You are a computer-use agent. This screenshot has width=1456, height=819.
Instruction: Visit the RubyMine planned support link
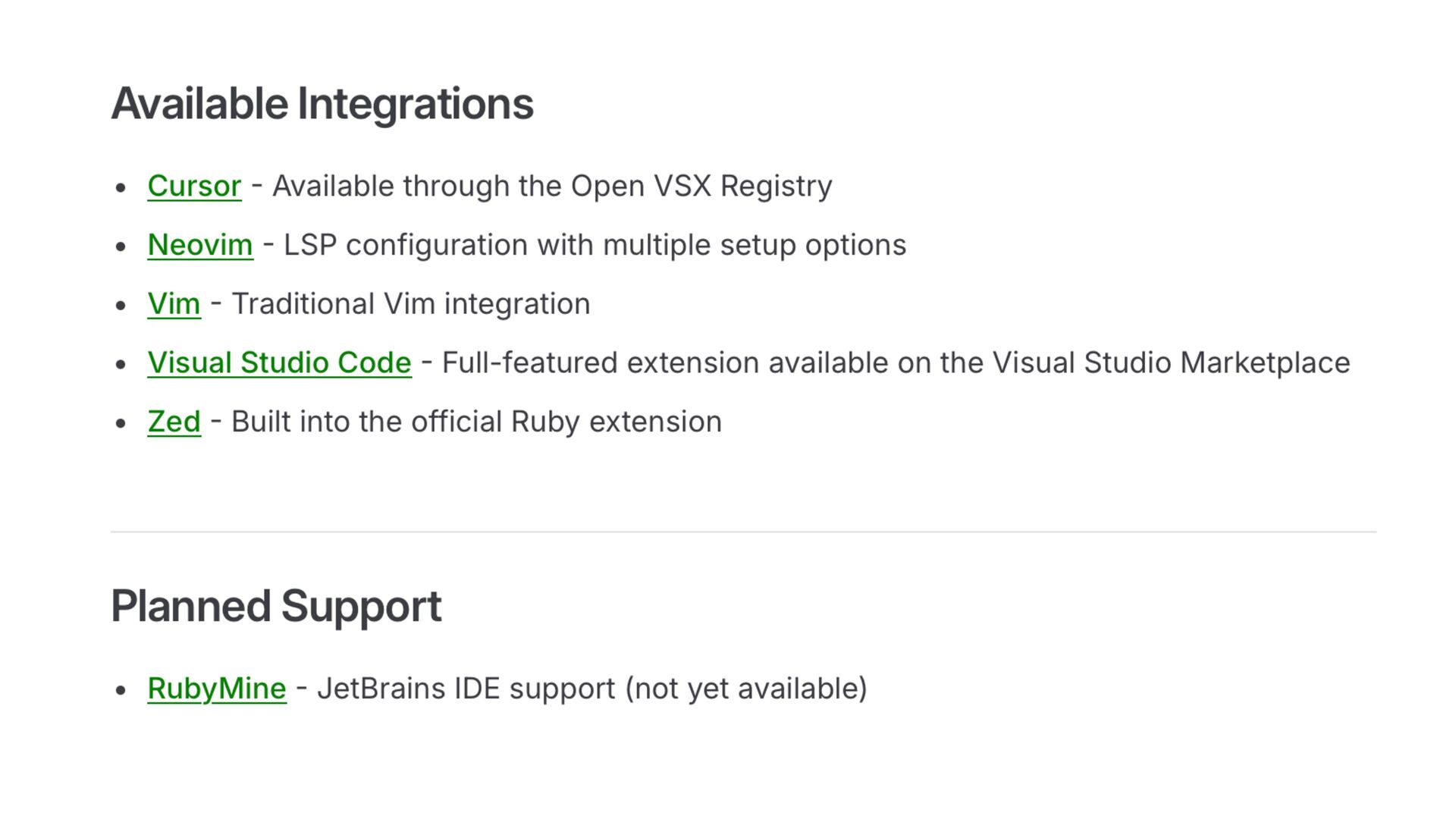(217, 689)
